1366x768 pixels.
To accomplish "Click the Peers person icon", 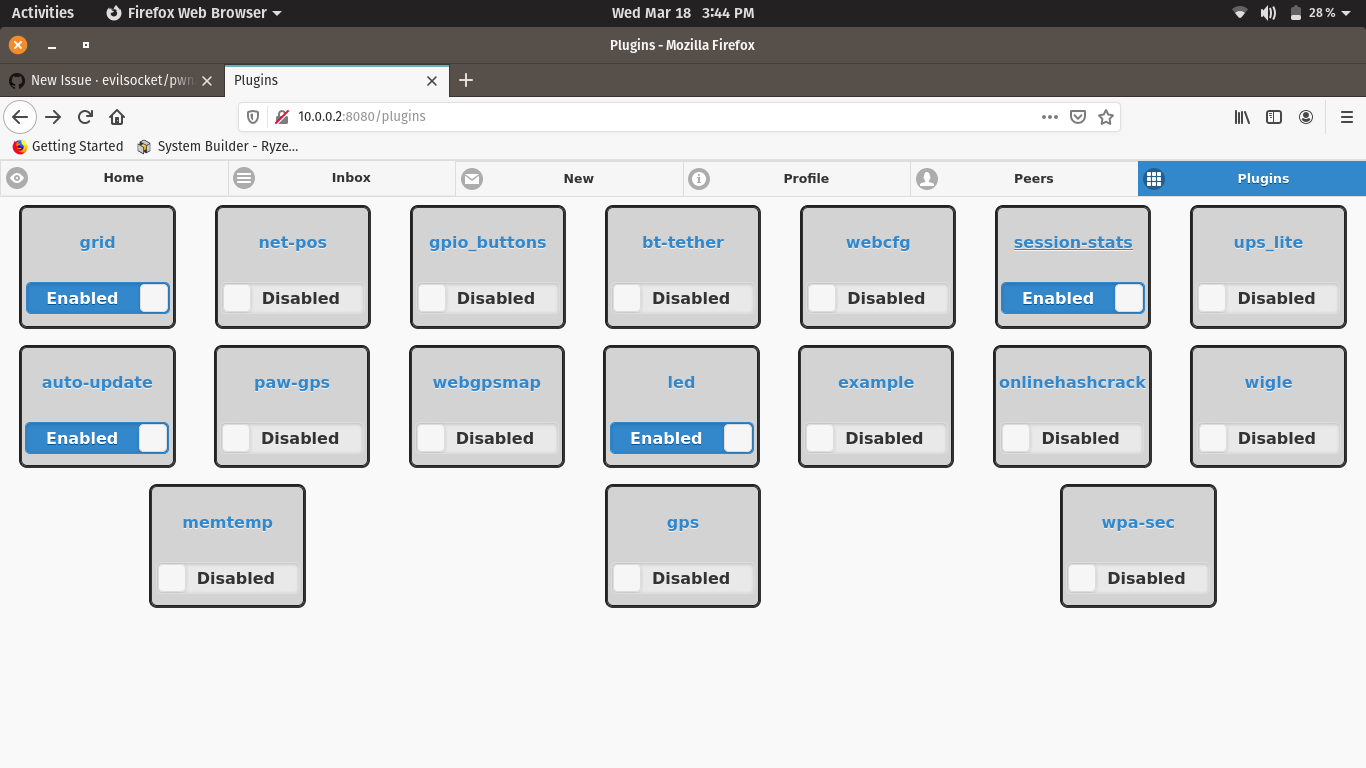I will pyautogui.click(x=927, y=178).
